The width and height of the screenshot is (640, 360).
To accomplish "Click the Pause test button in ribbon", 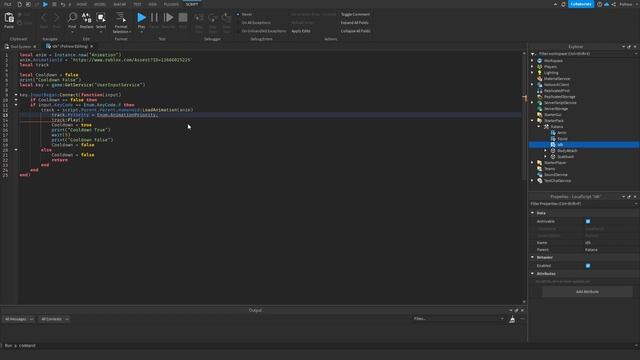I will (x=154, y=17).
